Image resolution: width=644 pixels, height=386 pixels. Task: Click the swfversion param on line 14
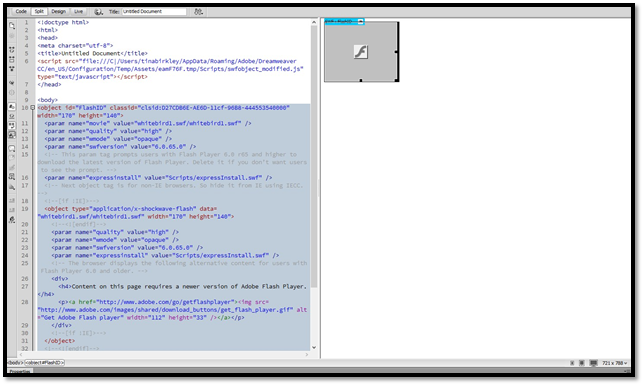tap(120, 147)
